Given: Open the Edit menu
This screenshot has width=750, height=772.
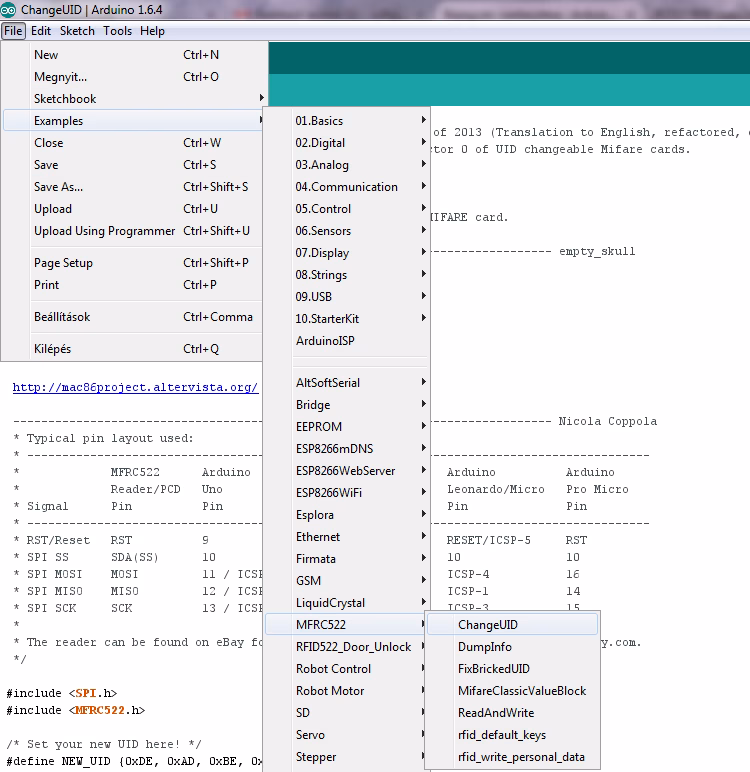Looking at the screenshot, I should [x=40, y=31].
